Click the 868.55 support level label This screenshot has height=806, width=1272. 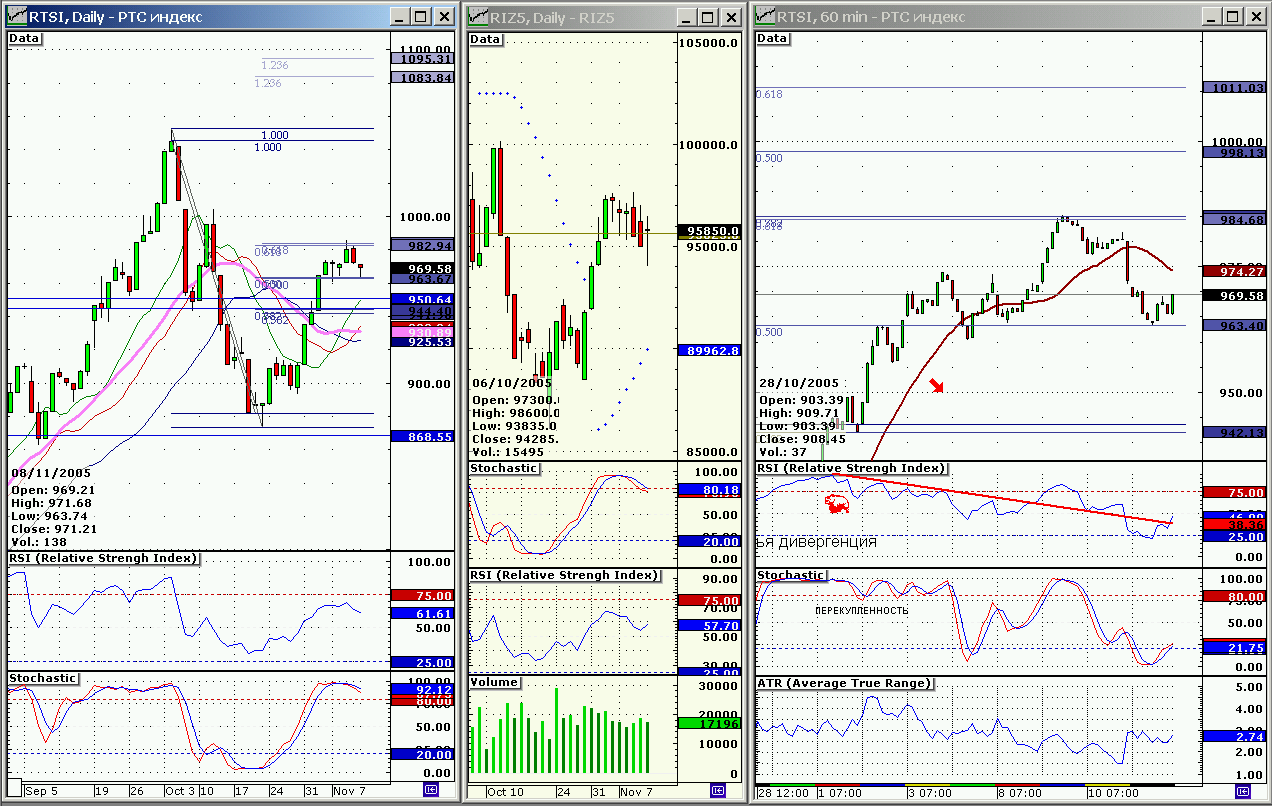(x=423, y=436)
